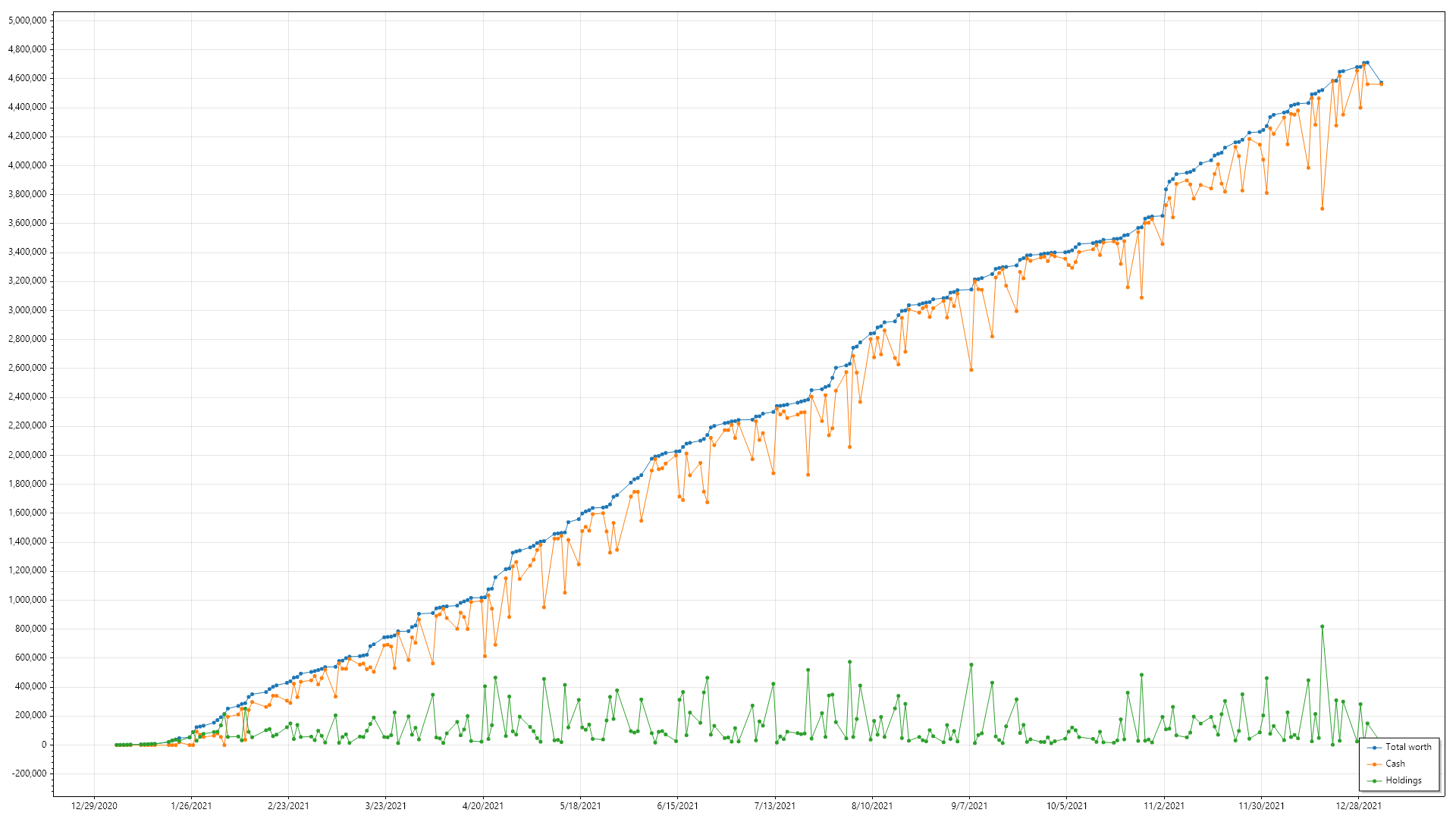This screenshot has width=1456, height=819.
Task: Click the 12/29/2020 x-axis date label
Action: point(94,805)
